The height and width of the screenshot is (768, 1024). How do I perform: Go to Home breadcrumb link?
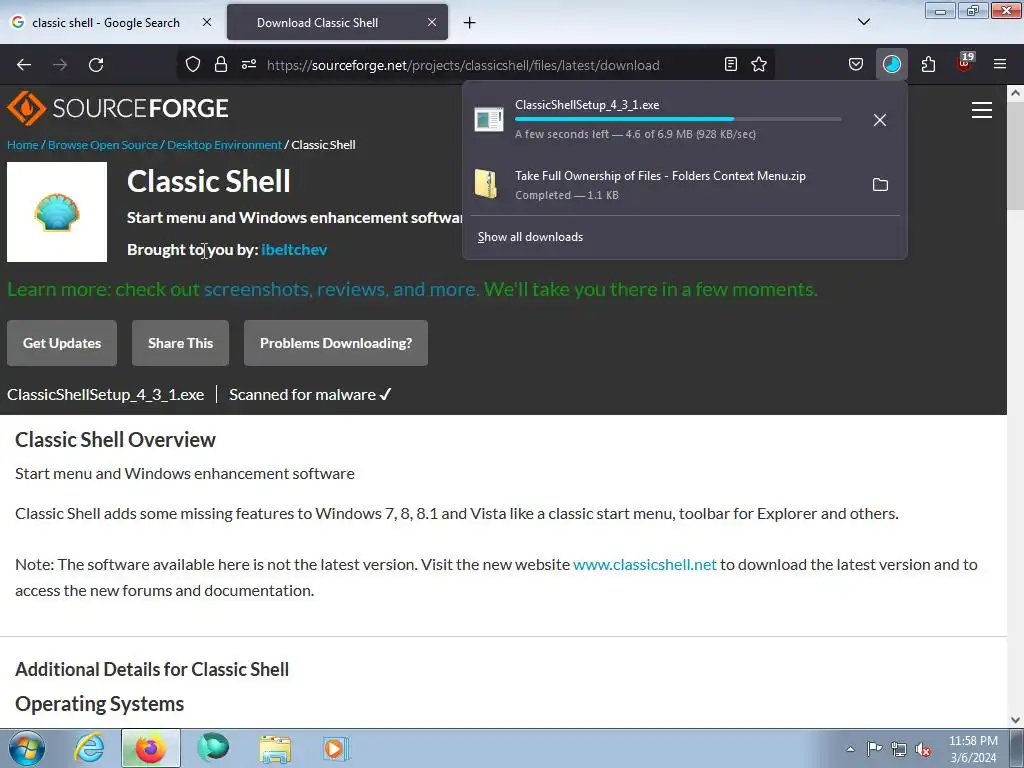pos(23,145)
